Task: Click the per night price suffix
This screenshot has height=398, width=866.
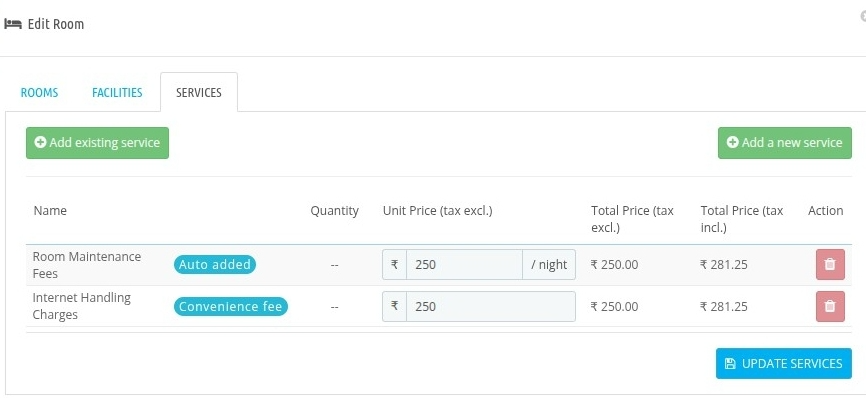Action: pyautogui.click(x=549, y=264)
